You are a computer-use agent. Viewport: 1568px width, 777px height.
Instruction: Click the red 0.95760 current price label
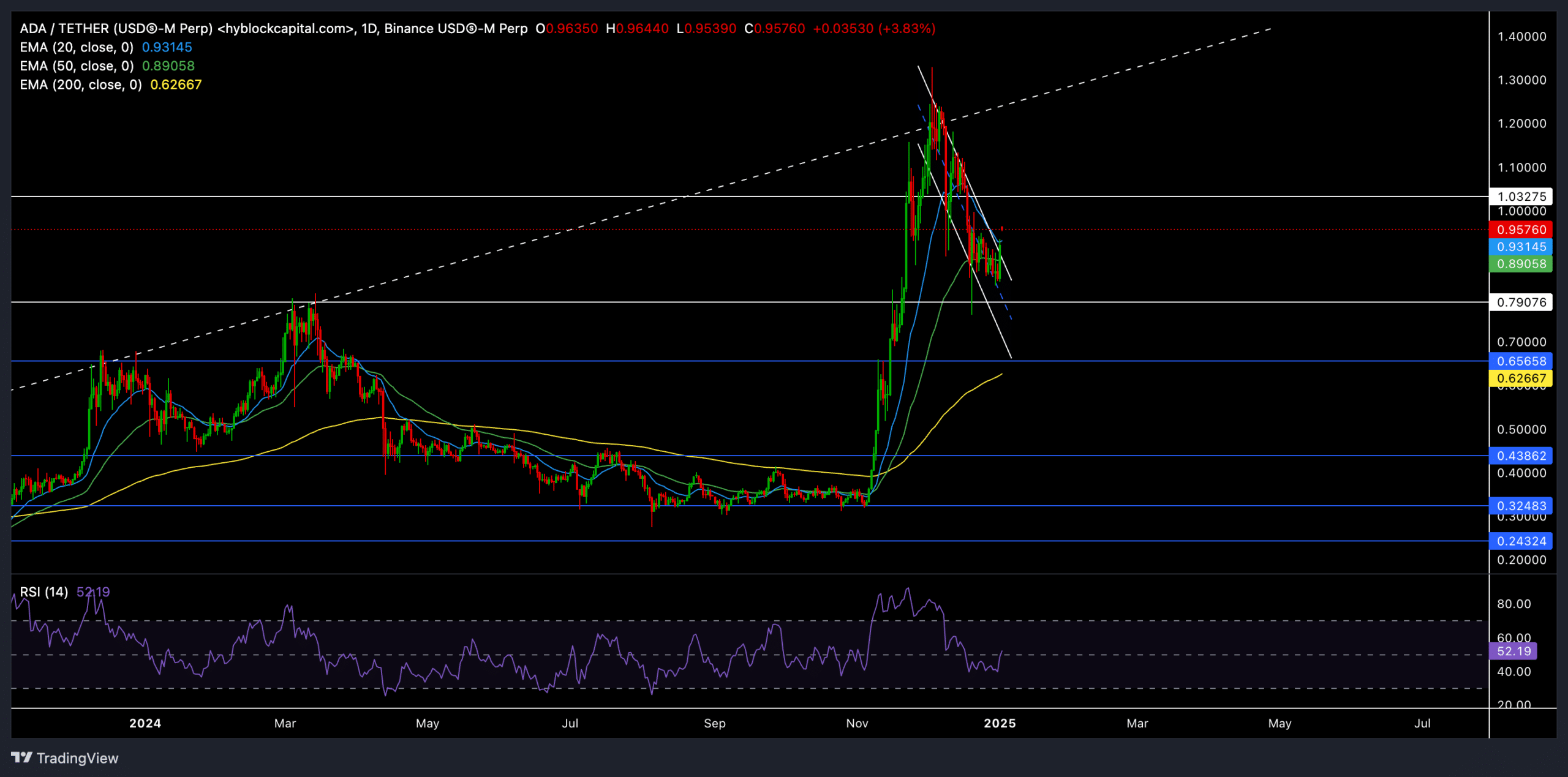[x=1521, y=230]
